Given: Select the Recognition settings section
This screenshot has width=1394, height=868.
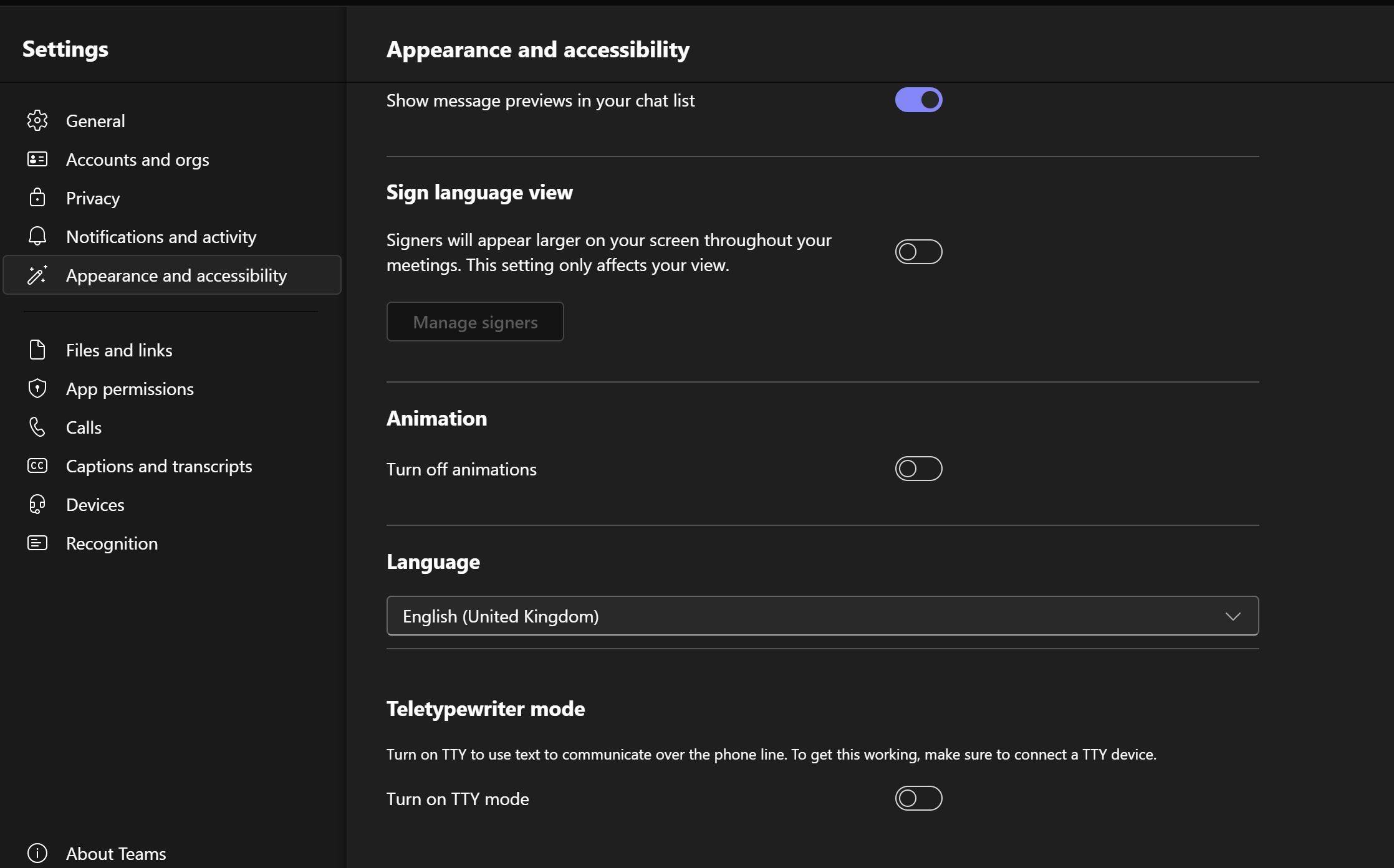Looking at the screenshot, I should (112, 543).
